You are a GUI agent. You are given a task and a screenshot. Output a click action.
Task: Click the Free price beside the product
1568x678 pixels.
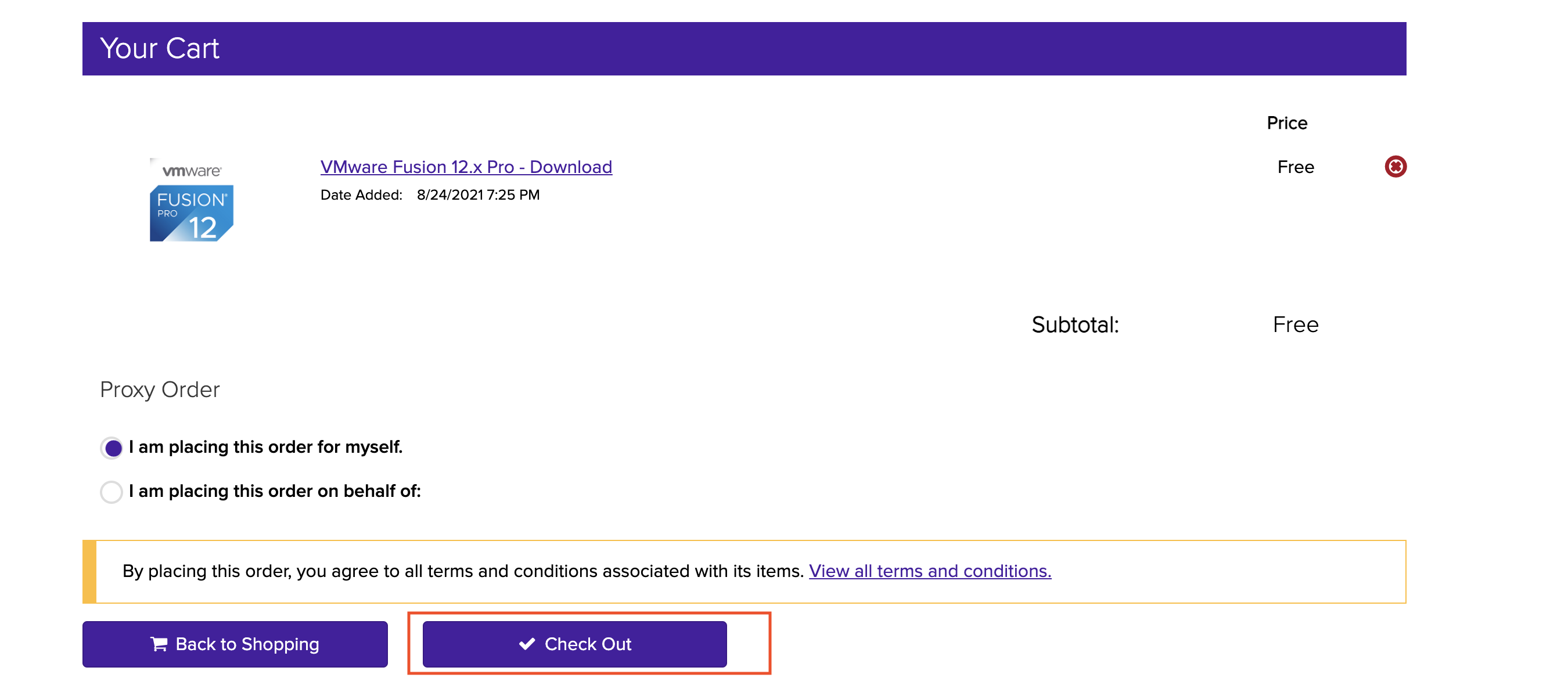pos(1295,167)
